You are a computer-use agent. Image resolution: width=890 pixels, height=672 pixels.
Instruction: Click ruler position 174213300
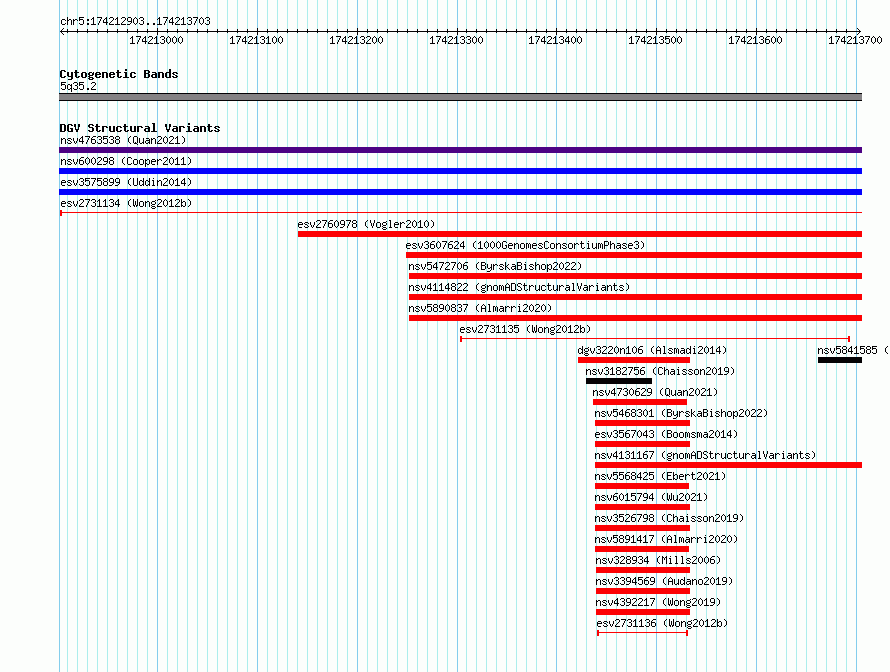[x=456, y=40]
